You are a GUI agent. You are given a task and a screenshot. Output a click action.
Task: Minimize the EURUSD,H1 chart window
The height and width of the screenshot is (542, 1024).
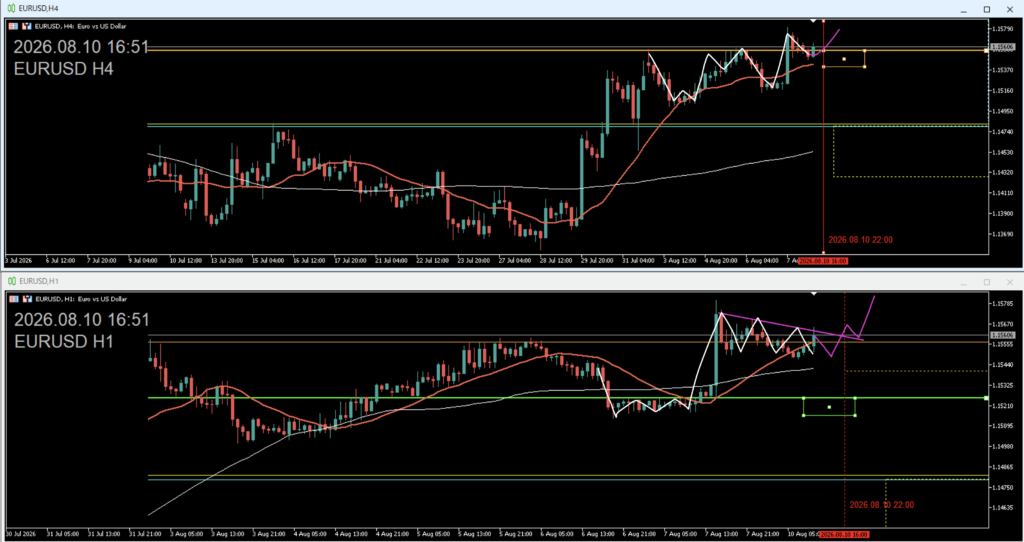click(964, 281)
